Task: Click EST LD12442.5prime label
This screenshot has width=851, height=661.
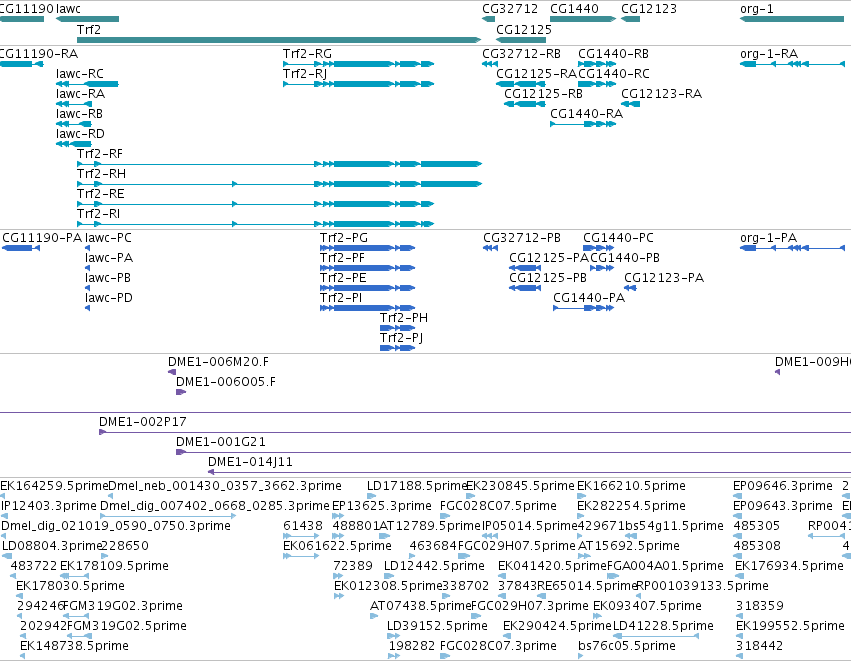Action: click(x=434, y=566)
